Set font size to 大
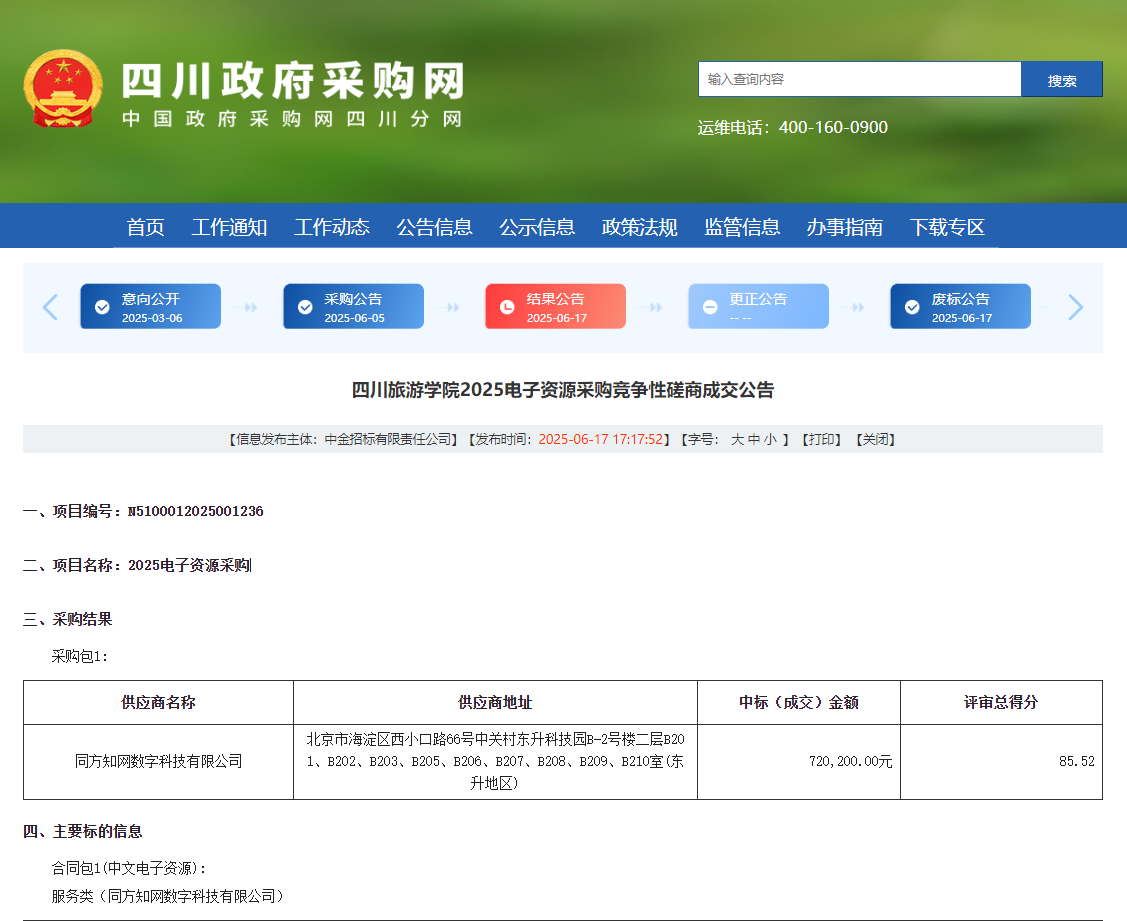The height and width of the screenshot is (921, 1127). 737,439
